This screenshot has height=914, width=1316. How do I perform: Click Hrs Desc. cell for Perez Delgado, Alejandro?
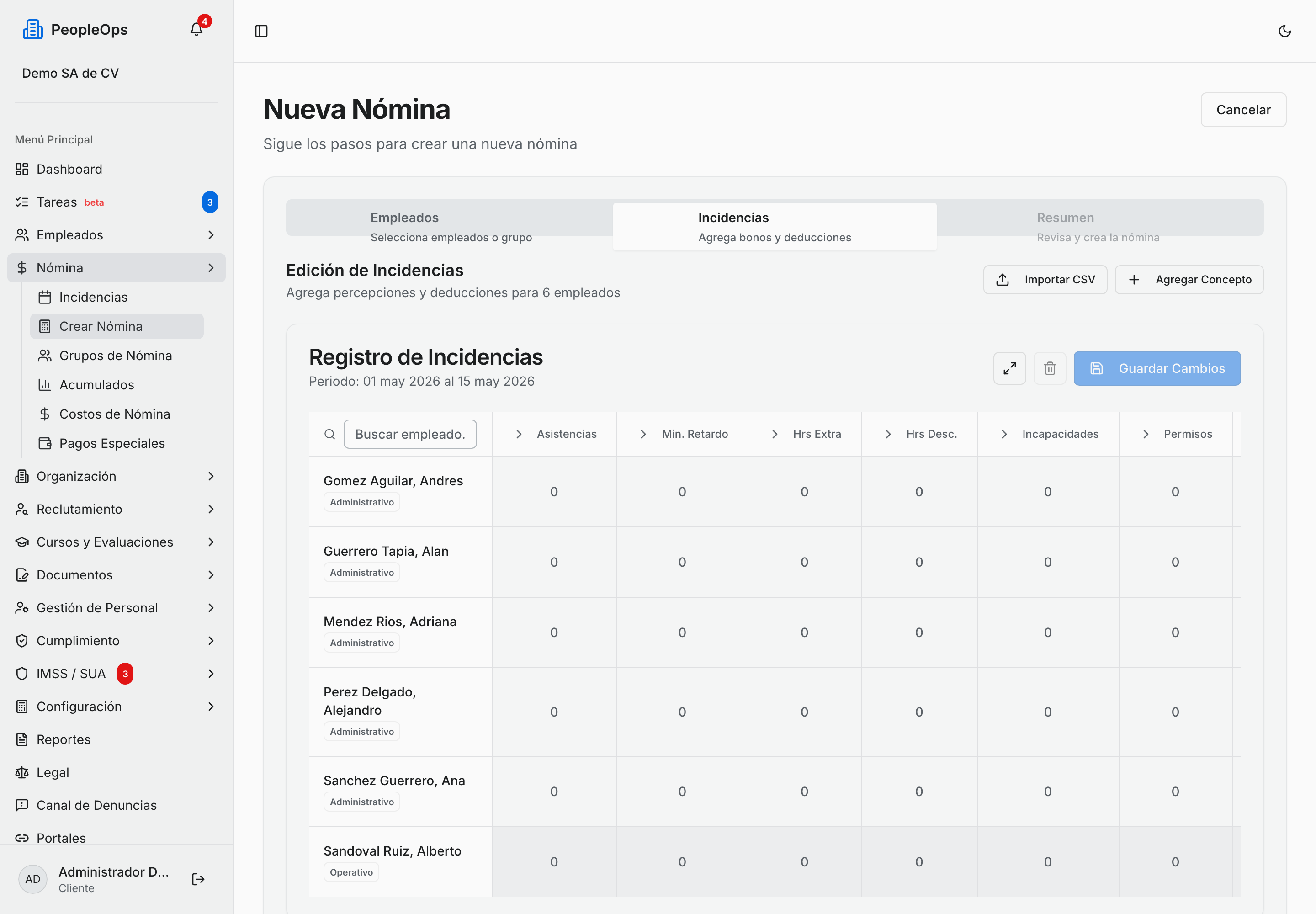(918, 712)
